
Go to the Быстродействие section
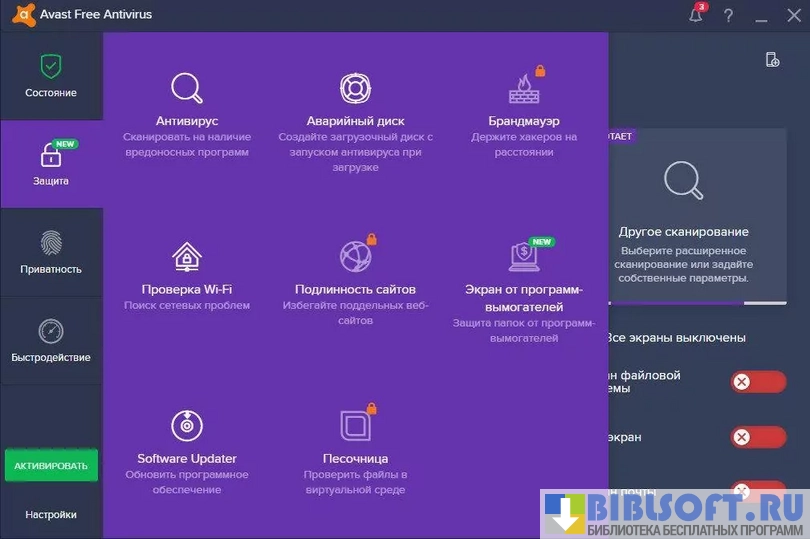(51, 340)
